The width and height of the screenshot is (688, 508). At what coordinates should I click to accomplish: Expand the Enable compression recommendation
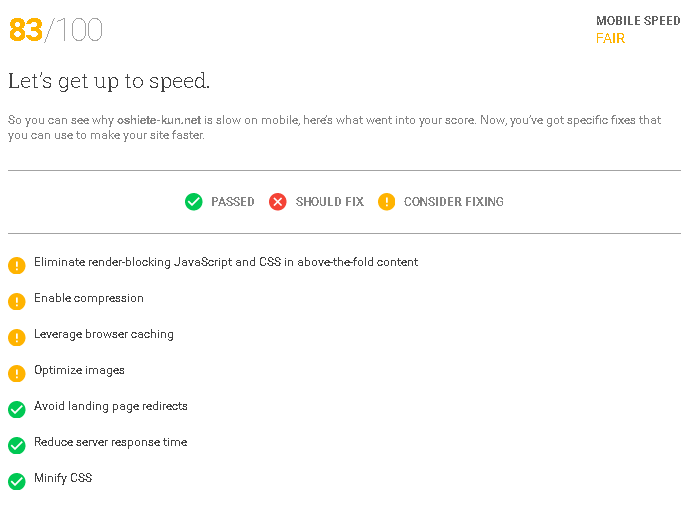(x=89, y=298)
